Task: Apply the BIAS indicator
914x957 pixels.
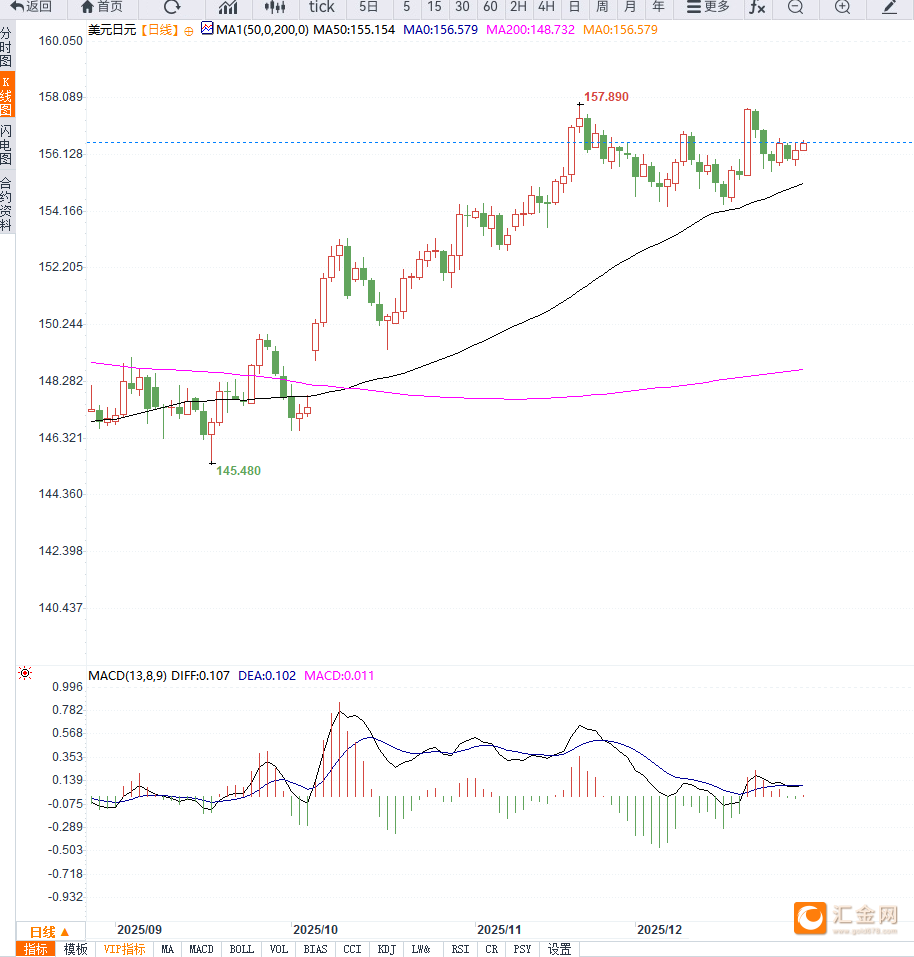Action: pyautogui.click(x=315, y=949)
